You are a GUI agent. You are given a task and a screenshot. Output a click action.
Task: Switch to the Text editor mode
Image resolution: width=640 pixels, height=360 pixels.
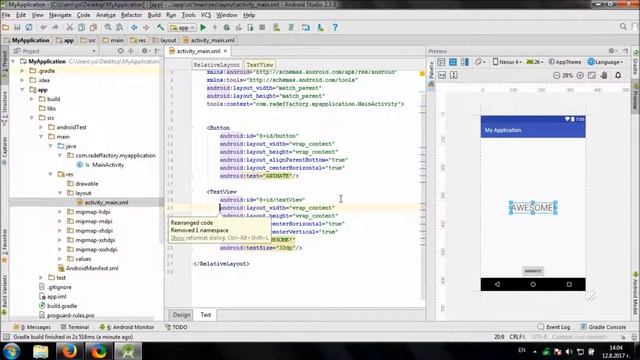click(x=206, y=315)
